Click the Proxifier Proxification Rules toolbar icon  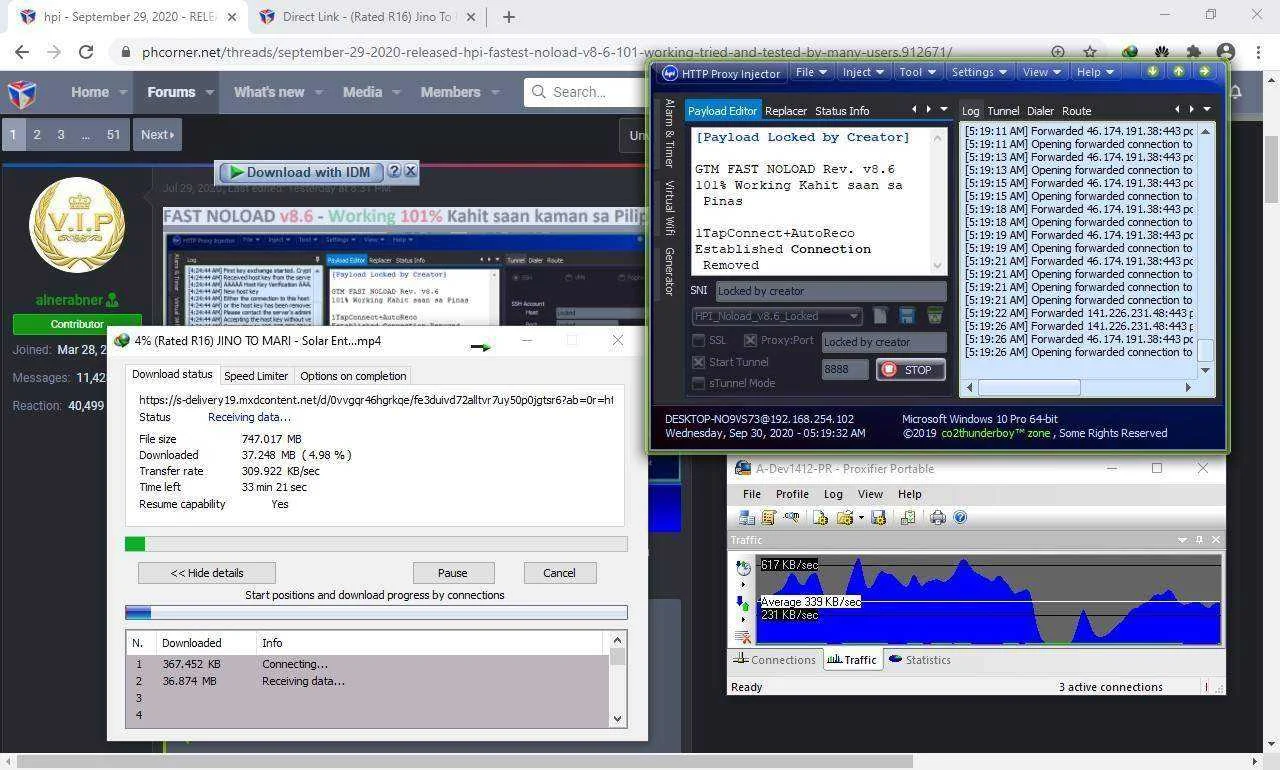(x=769, y=517)
